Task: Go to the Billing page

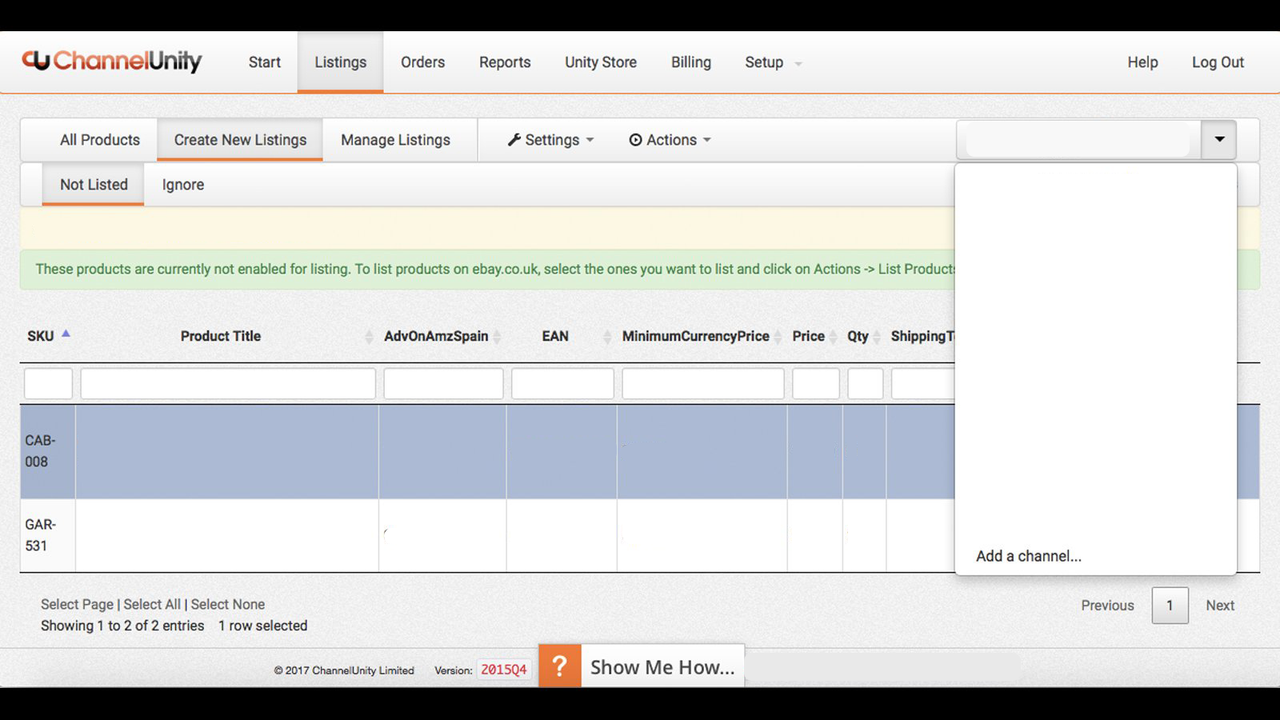Action: [x=691, y=62]
